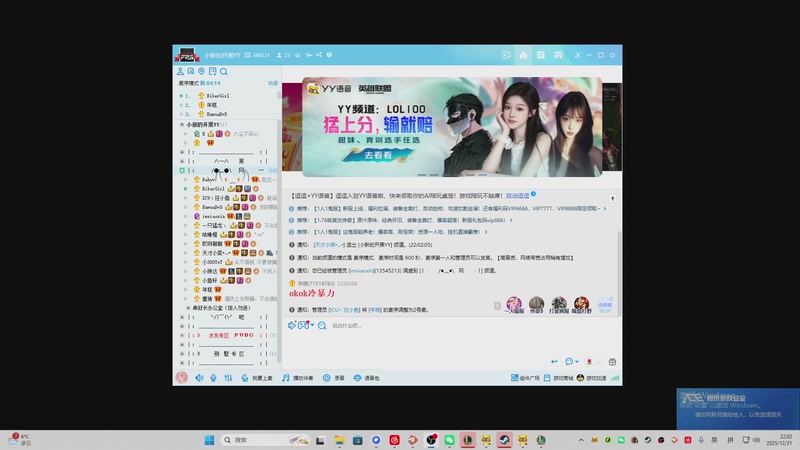Screen dimensions: 800x450
Task: Click the channel logo avatar at top-left
Action: click(187, 55)
